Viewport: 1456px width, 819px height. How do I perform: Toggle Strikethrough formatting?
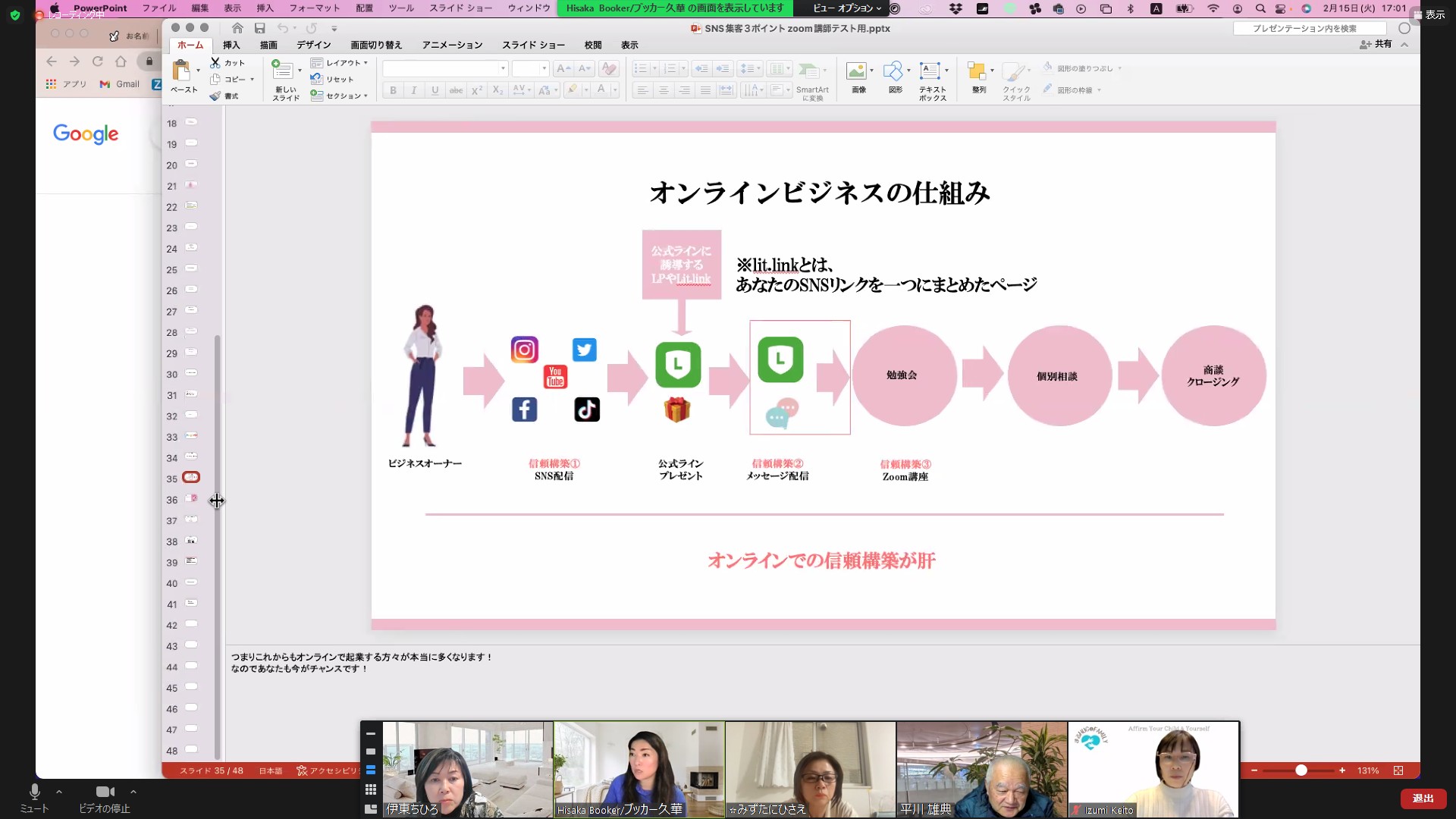tap(456, 90)
